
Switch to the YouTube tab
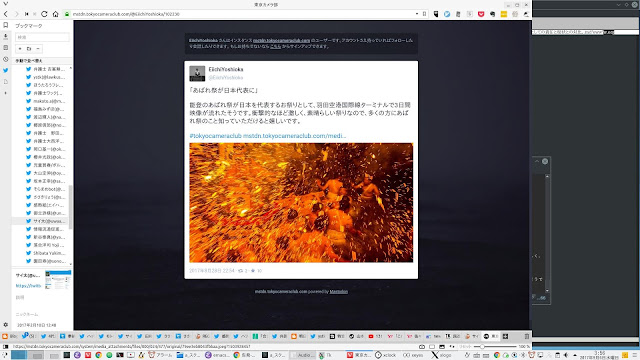pyautogui.click(x=376, y=336)
